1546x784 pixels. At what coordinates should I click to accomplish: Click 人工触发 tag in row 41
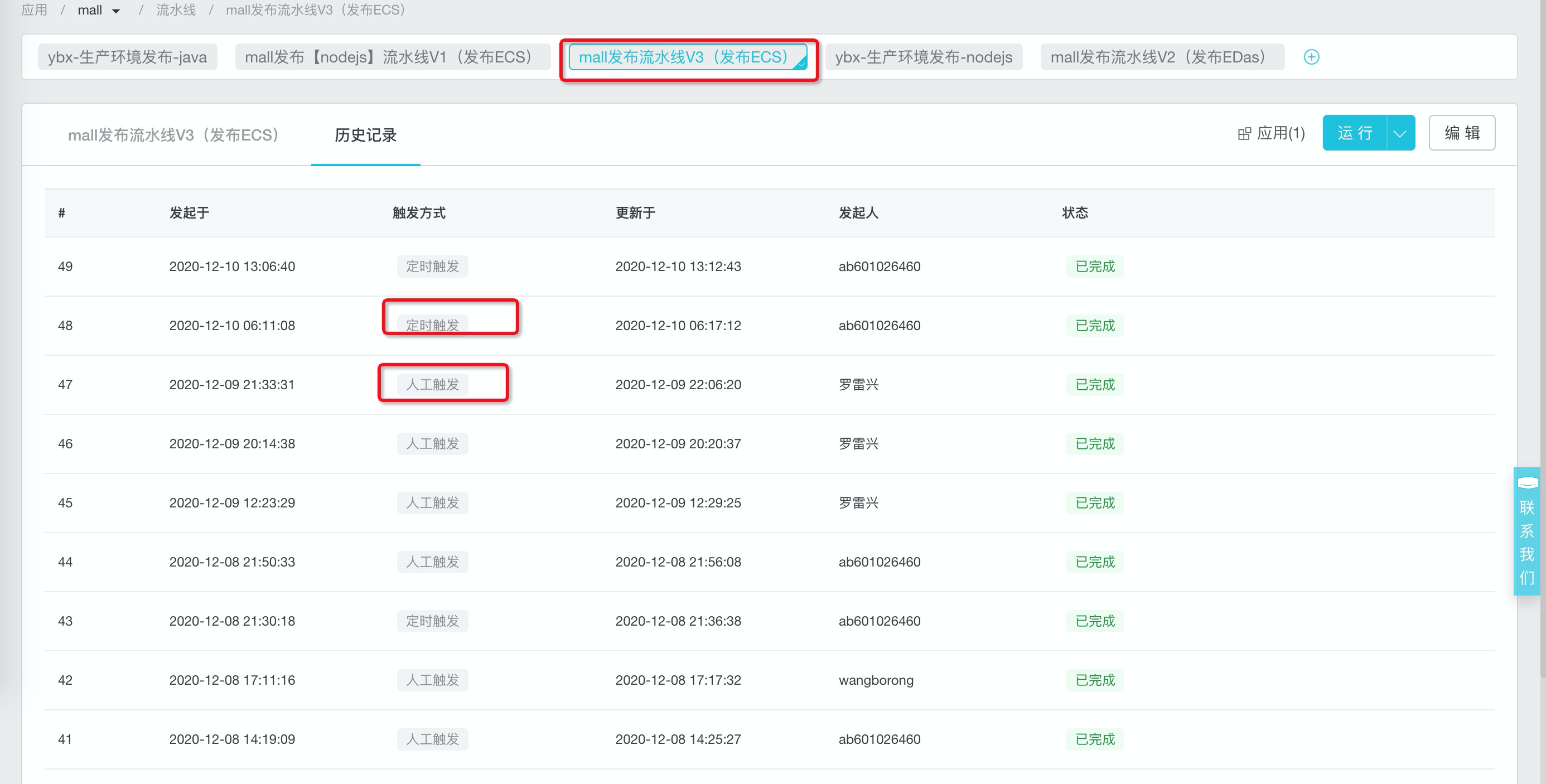pyautogui.click(x=432, y=739)
